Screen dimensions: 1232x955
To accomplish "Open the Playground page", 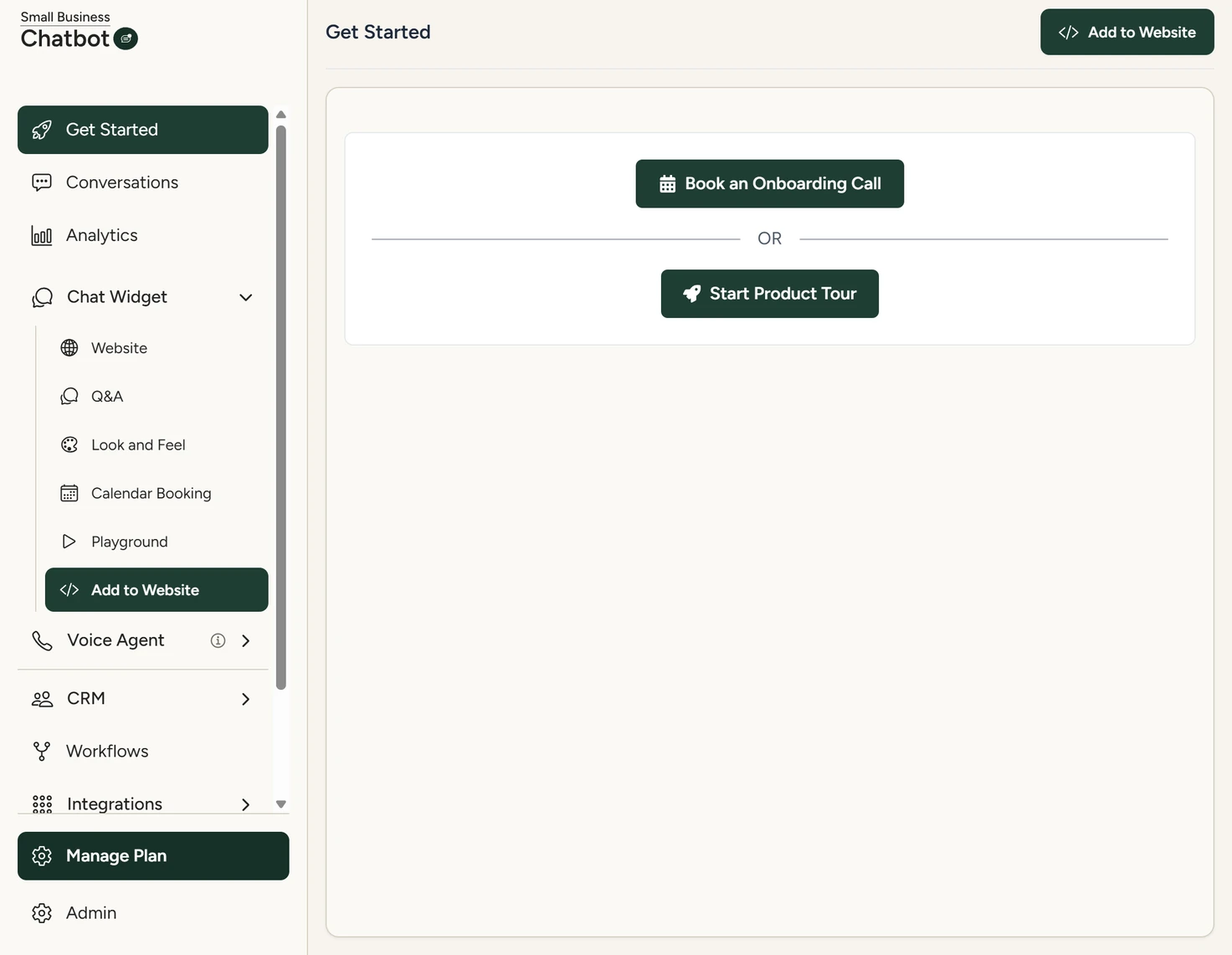I will [x=157, y=542].
